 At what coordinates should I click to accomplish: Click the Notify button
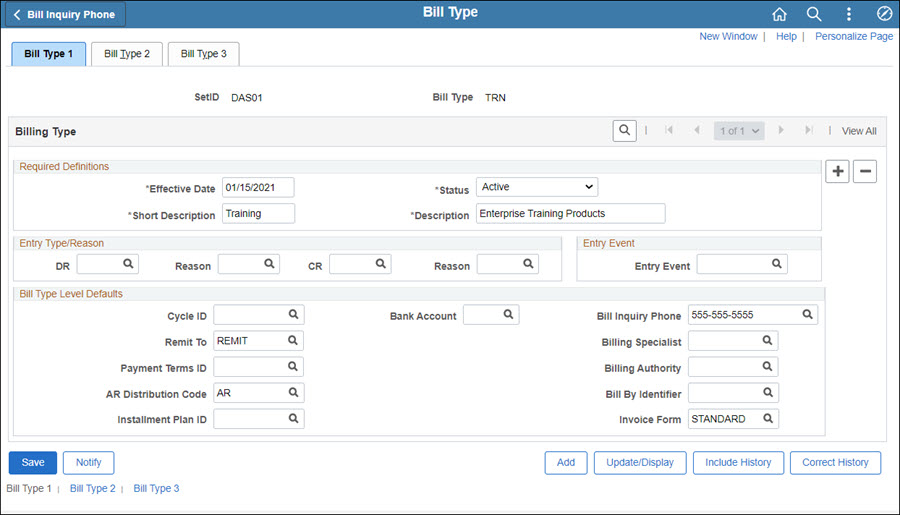point(88,463)
